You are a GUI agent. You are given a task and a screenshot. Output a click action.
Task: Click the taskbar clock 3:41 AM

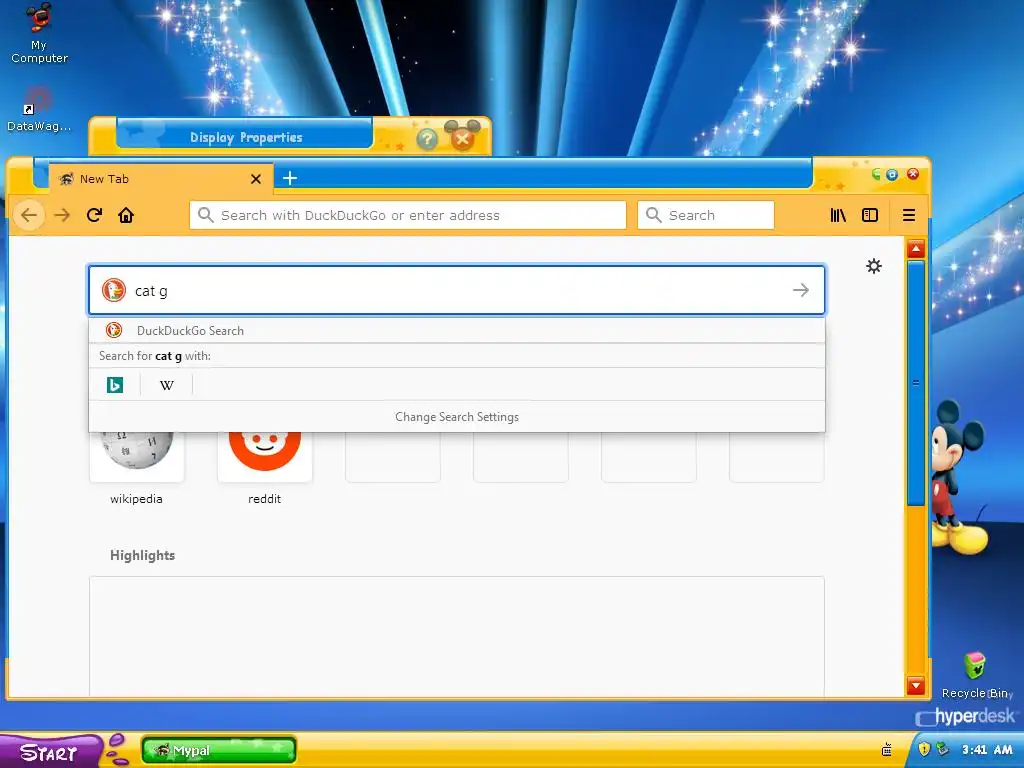[987, 750]
